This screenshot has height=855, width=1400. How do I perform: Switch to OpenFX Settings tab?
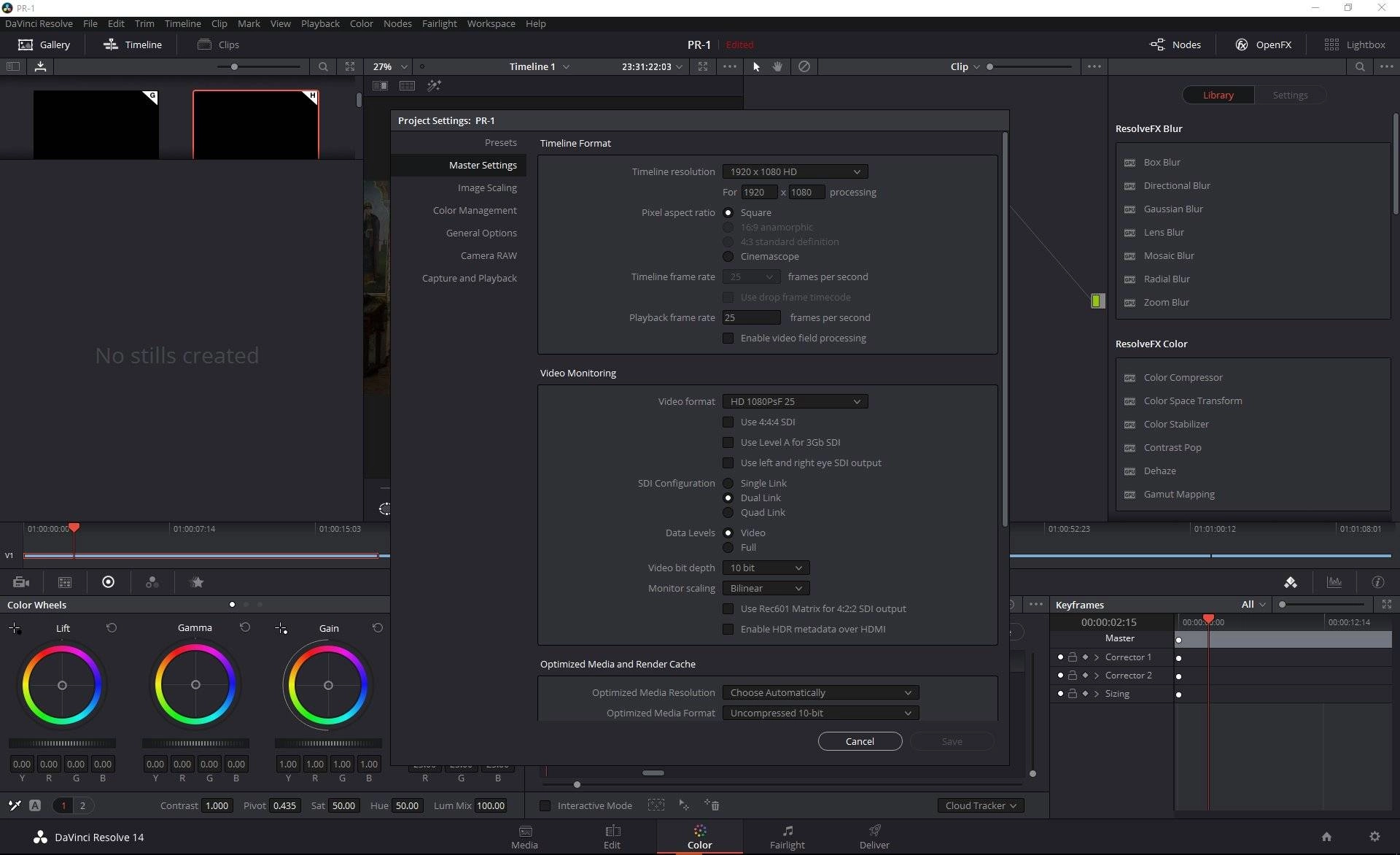[x=1290, y=95]
